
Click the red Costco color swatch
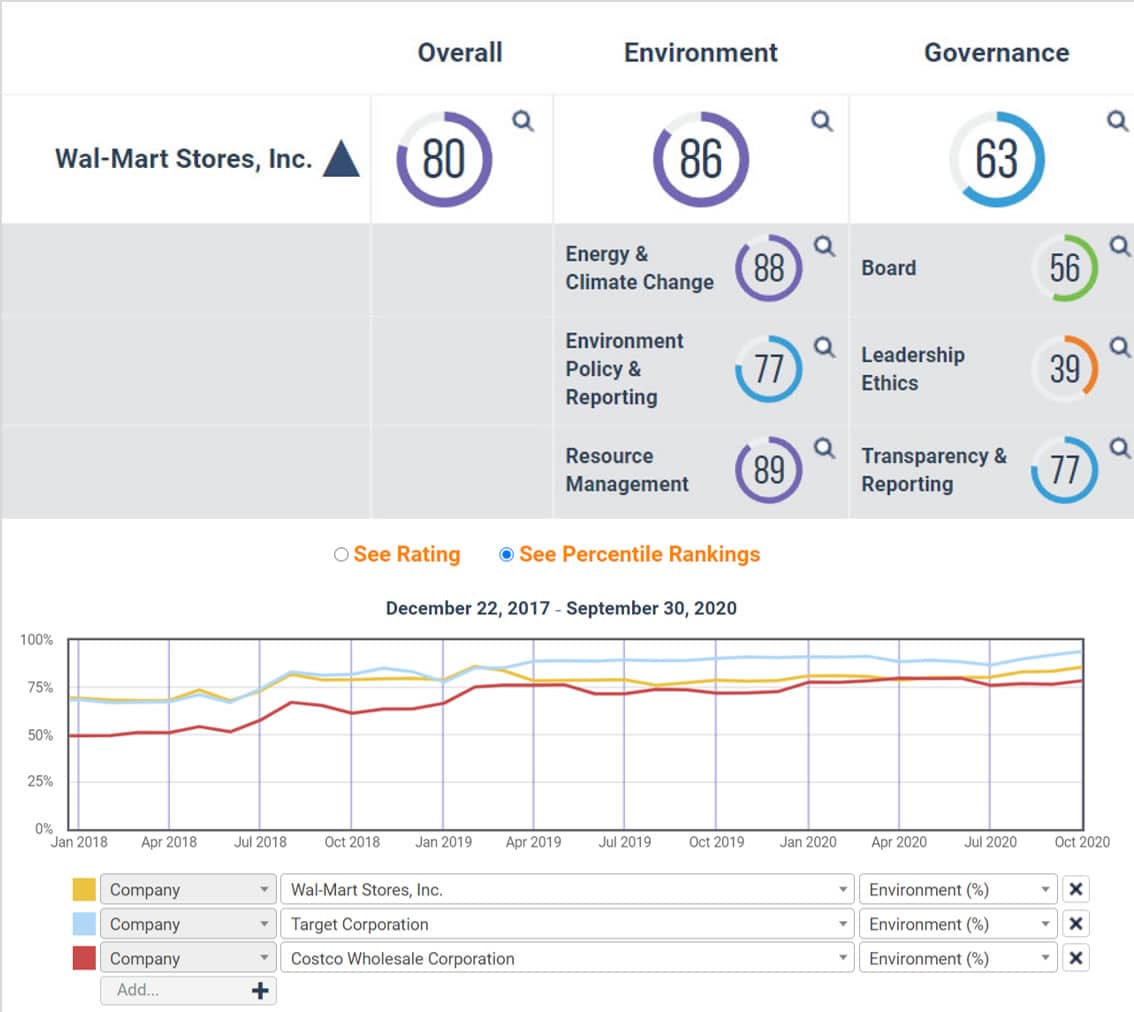pyautogui.click(x=84, y=958)
